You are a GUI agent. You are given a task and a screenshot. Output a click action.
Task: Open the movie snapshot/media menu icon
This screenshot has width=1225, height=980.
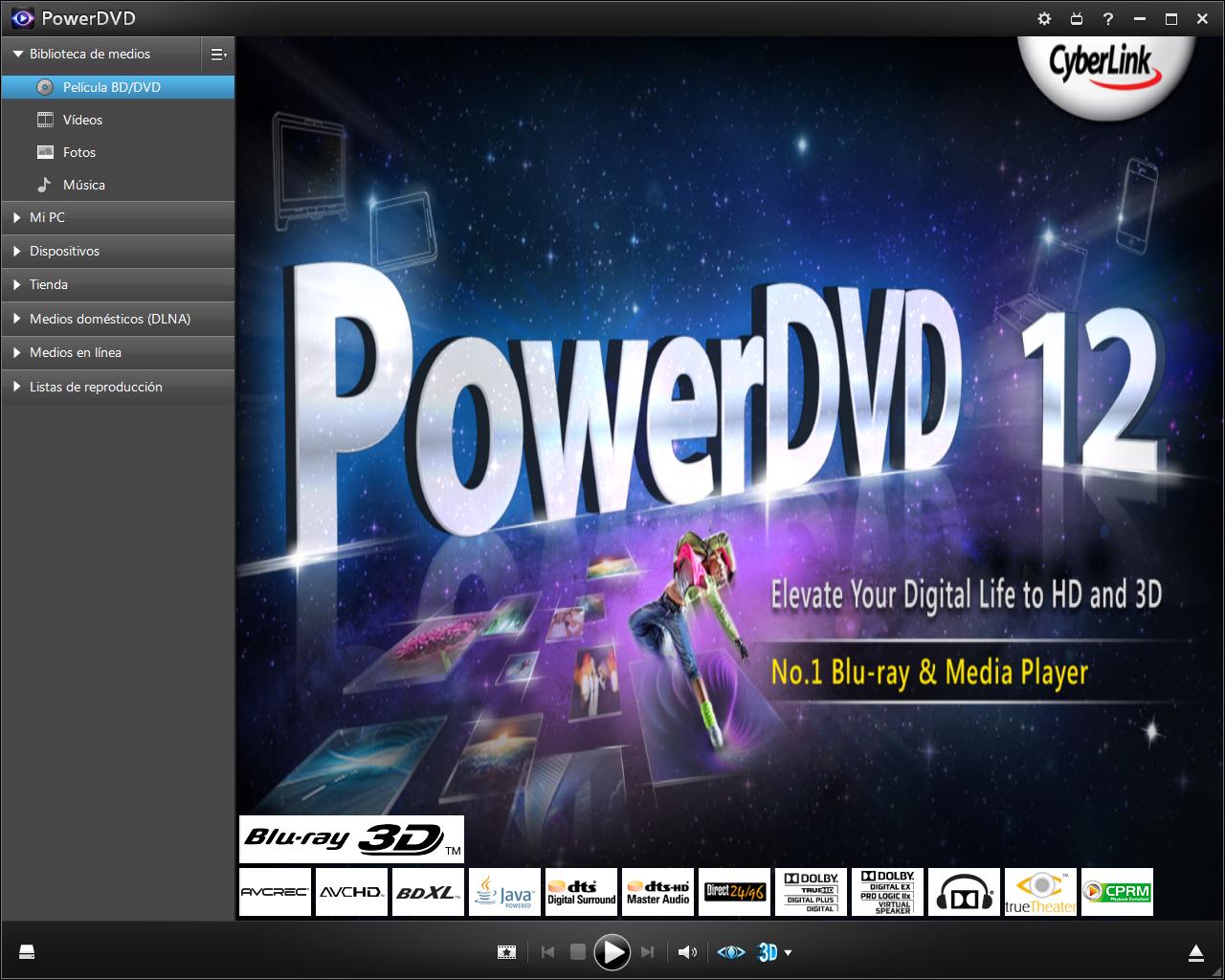pos(506,952)
